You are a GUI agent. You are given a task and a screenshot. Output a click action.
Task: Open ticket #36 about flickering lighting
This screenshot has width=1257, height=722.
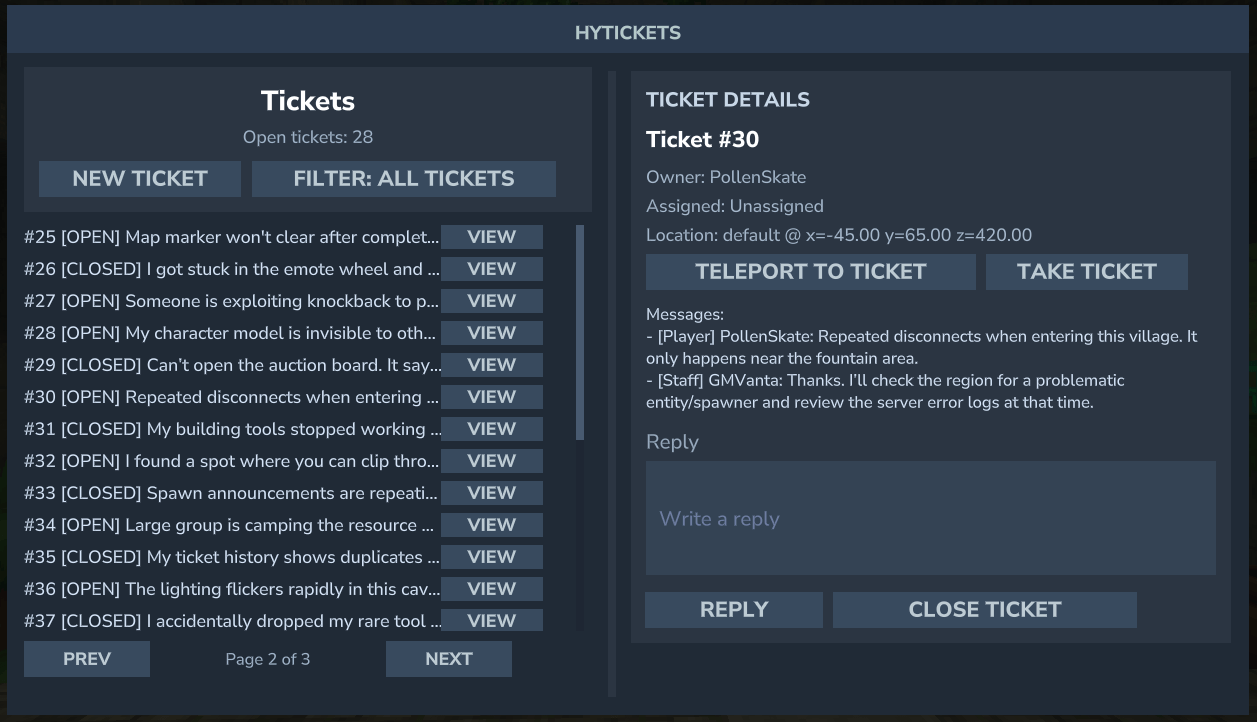pos(491,589)
